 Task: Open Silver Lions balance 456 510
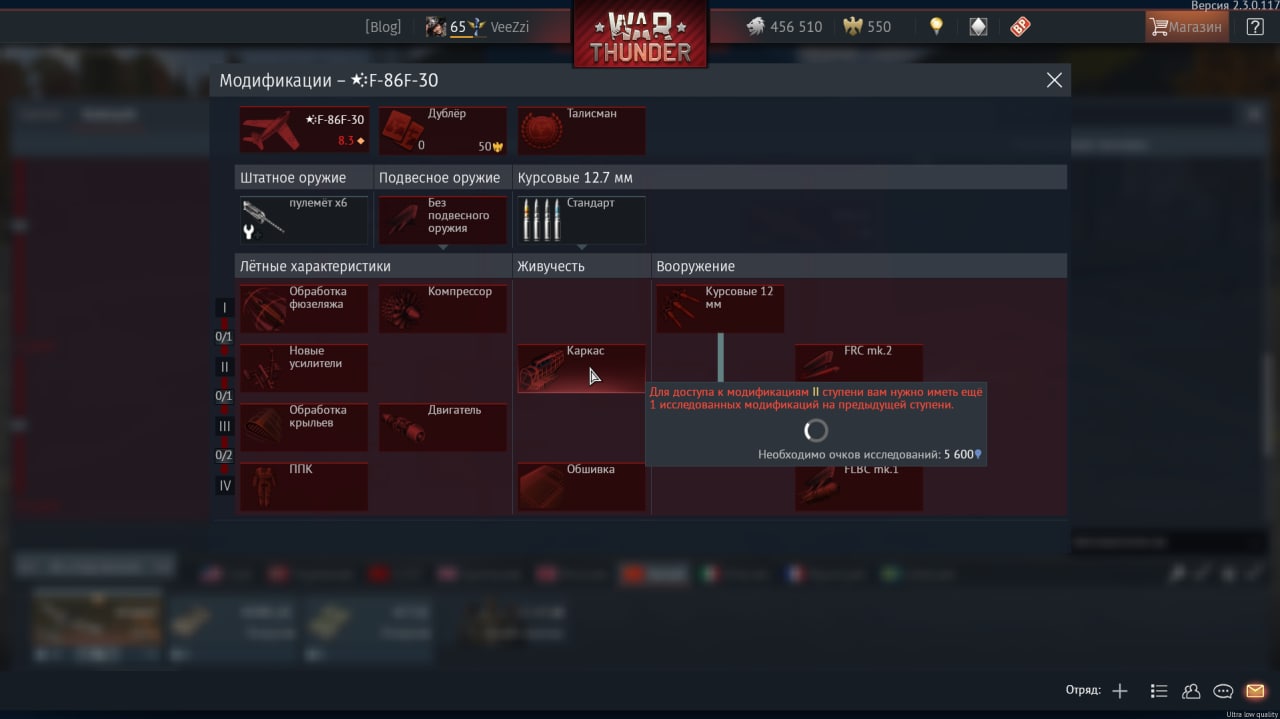click(x=785, y=27)
